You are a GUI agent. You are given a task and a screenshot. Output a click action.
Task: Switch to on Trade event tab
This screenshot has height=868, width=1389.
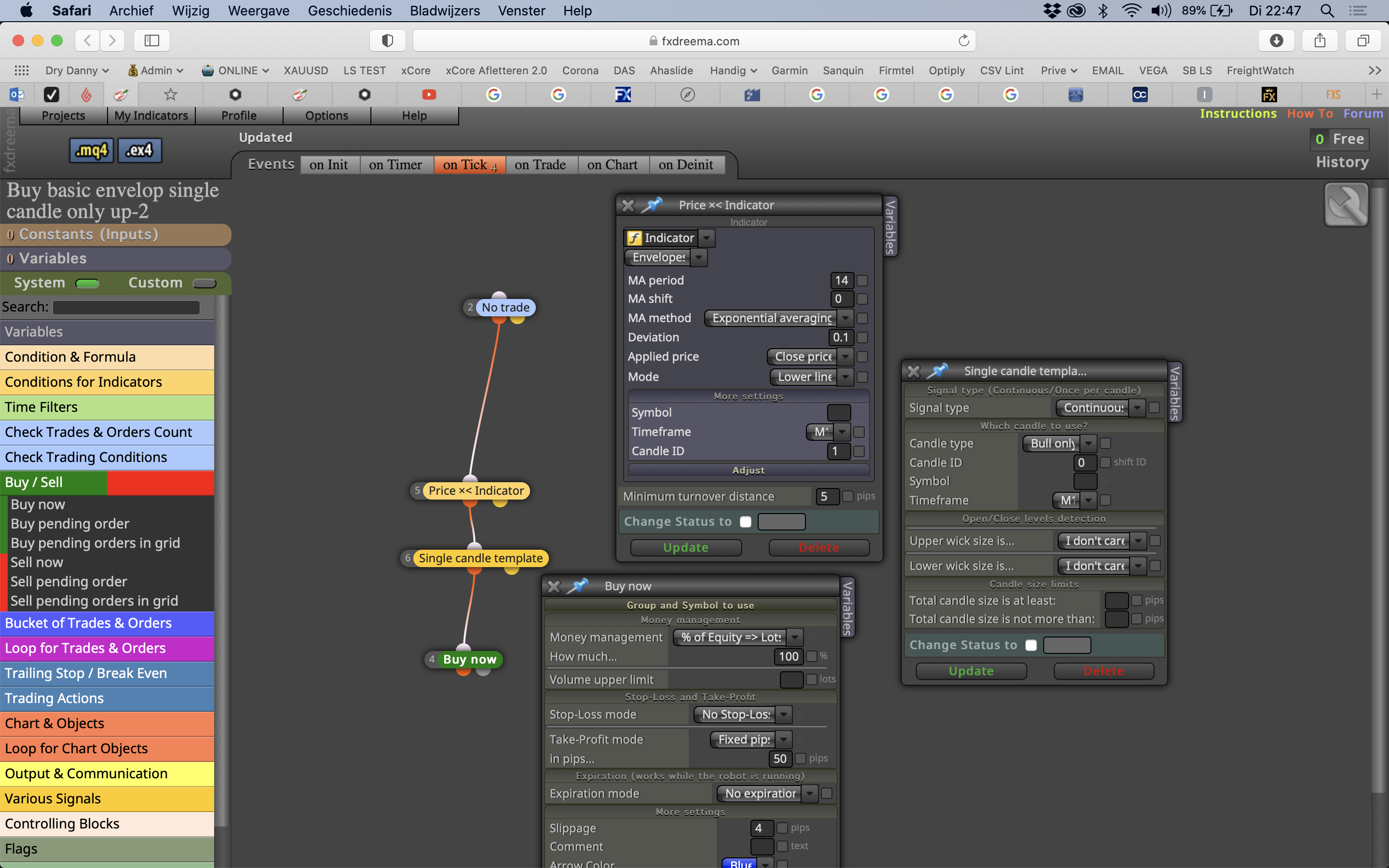pos(540,165)
